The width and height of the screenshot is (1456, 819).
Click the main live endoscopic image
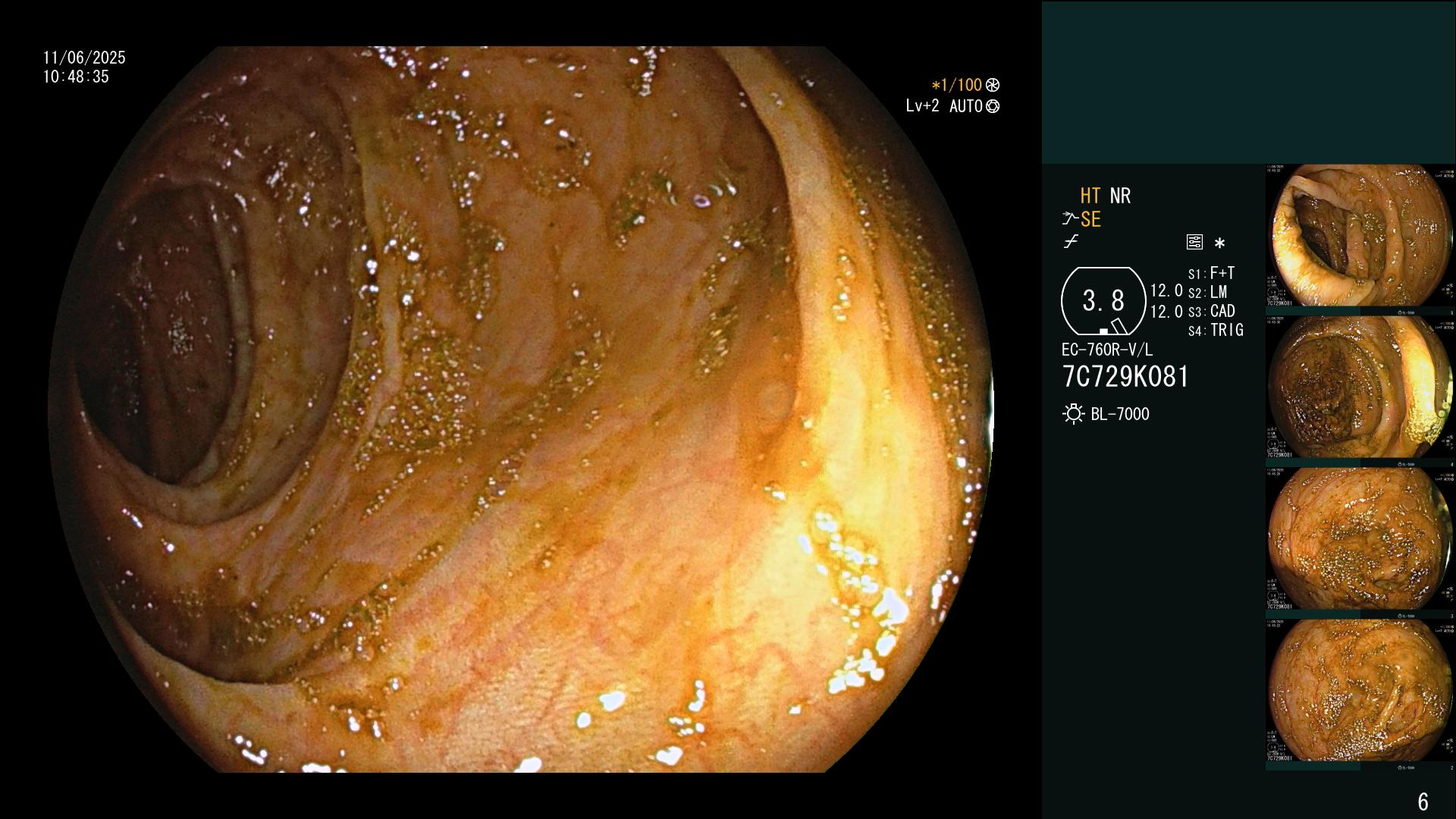[x=521, y=409]
